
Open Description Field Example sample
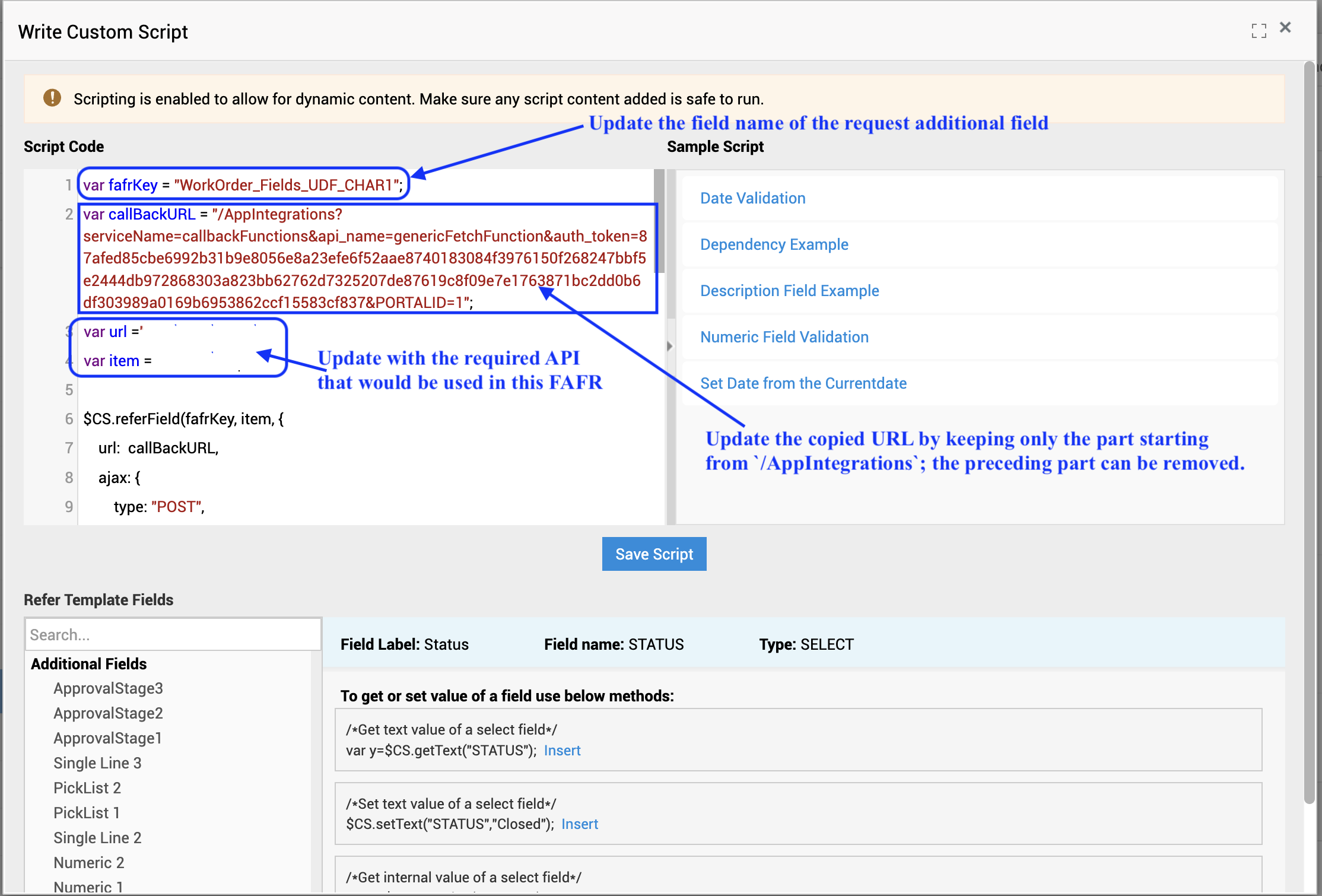(x=789, y=291)
